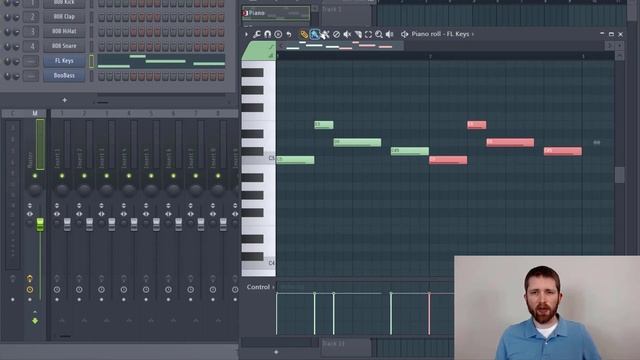Click the green Master volume fader
Image resolution: width=640 pixels, height=360 pixels.
40,224
